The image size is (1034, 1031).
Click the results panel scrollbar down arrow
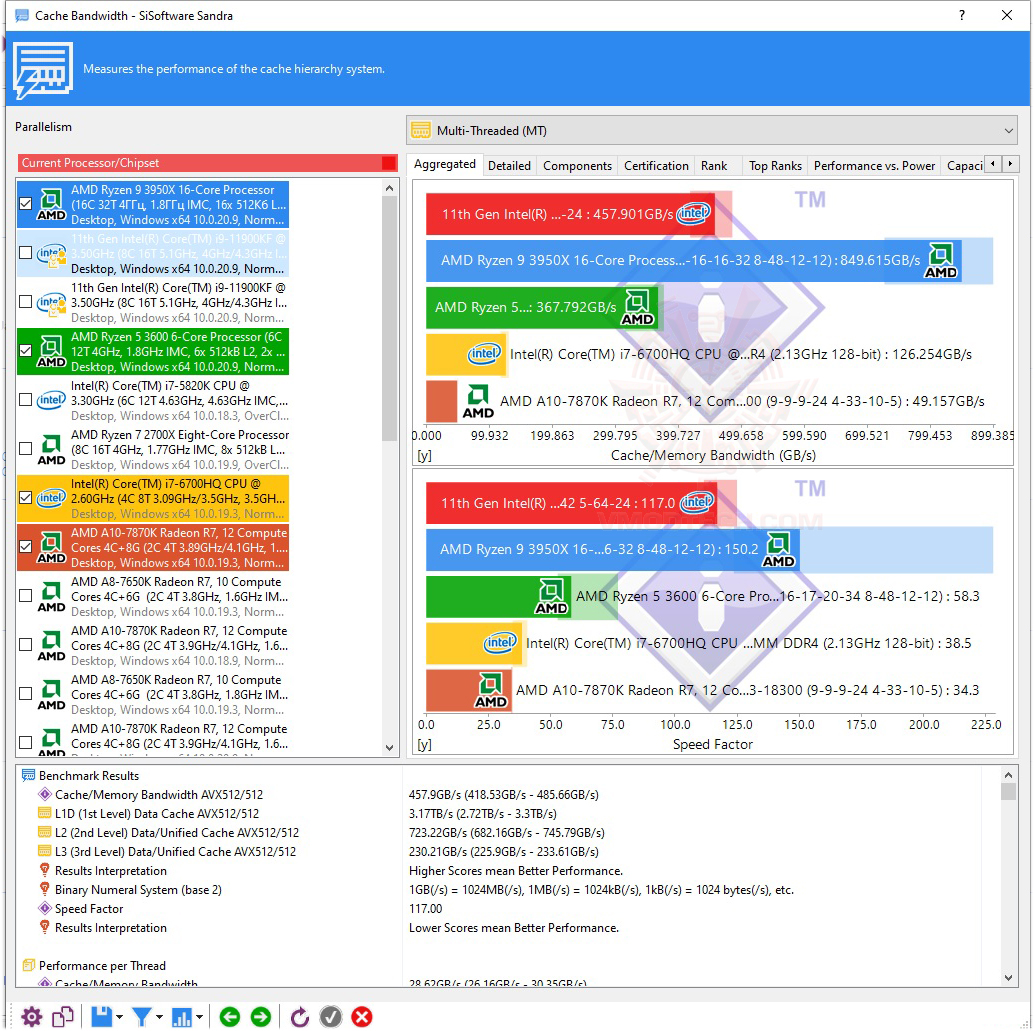1008,978
